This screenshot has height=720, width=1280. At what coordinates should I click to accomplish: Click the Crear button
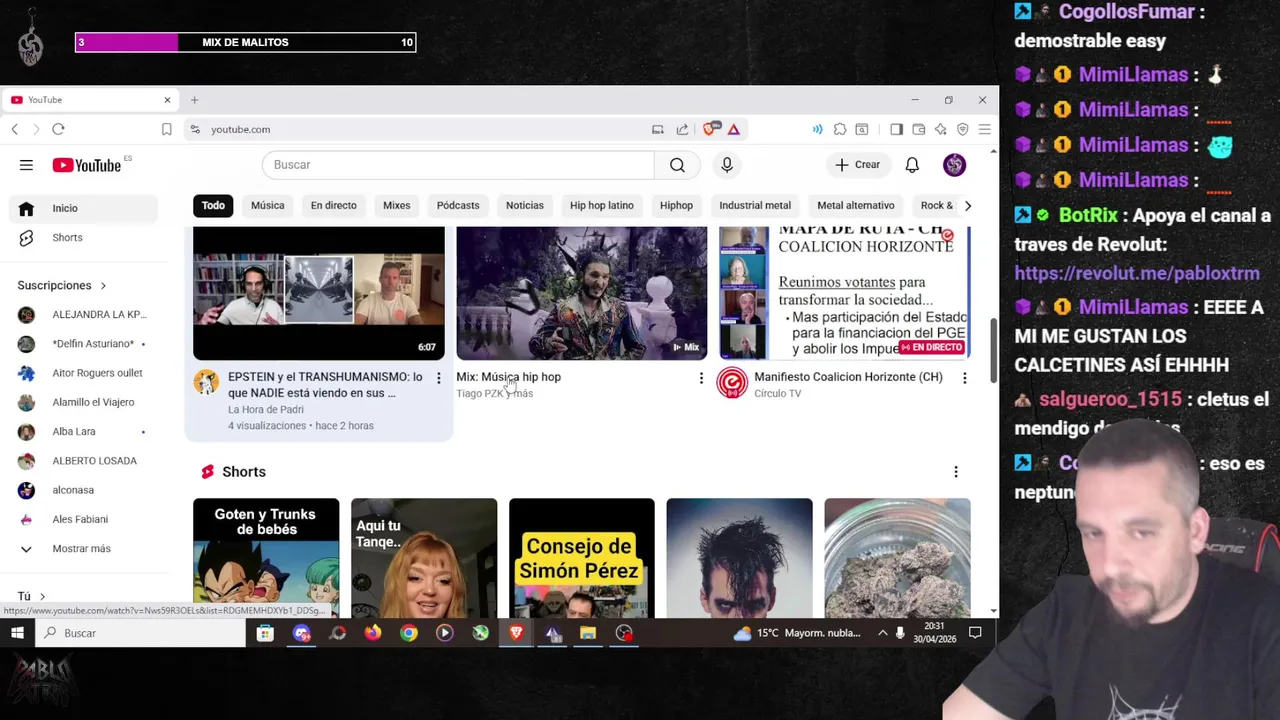[x=858, y=165]
